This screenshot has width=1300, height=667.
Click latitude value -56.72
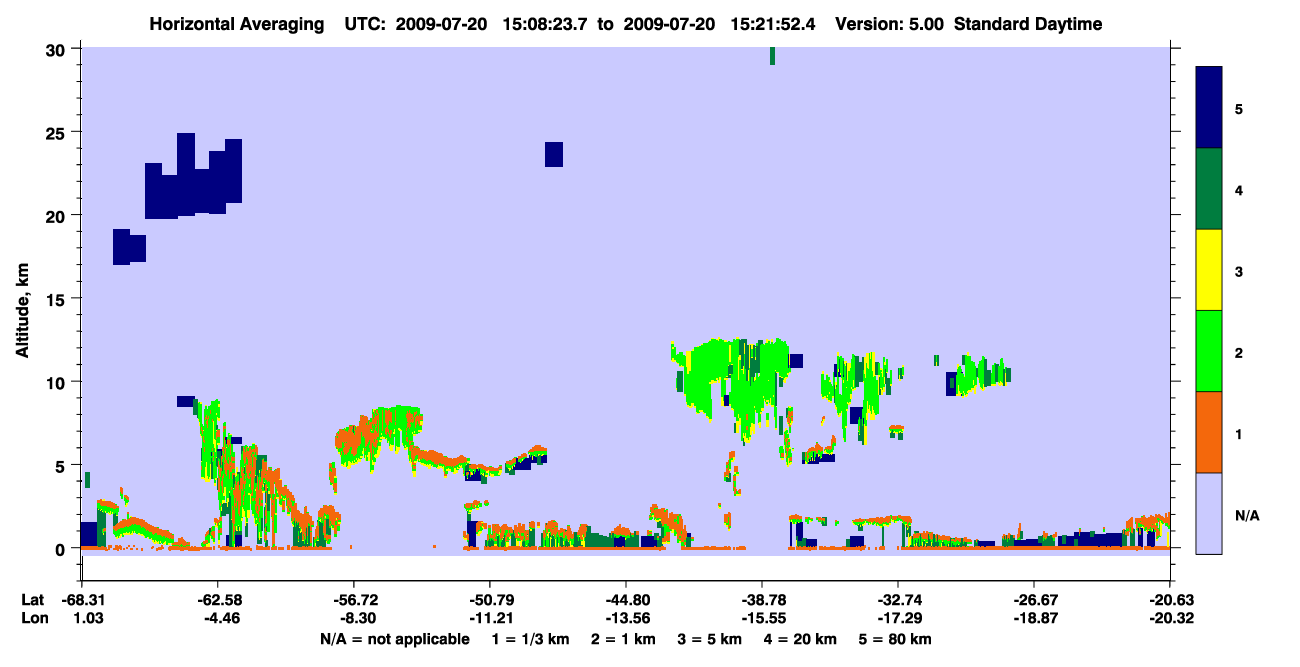point(354,599)
